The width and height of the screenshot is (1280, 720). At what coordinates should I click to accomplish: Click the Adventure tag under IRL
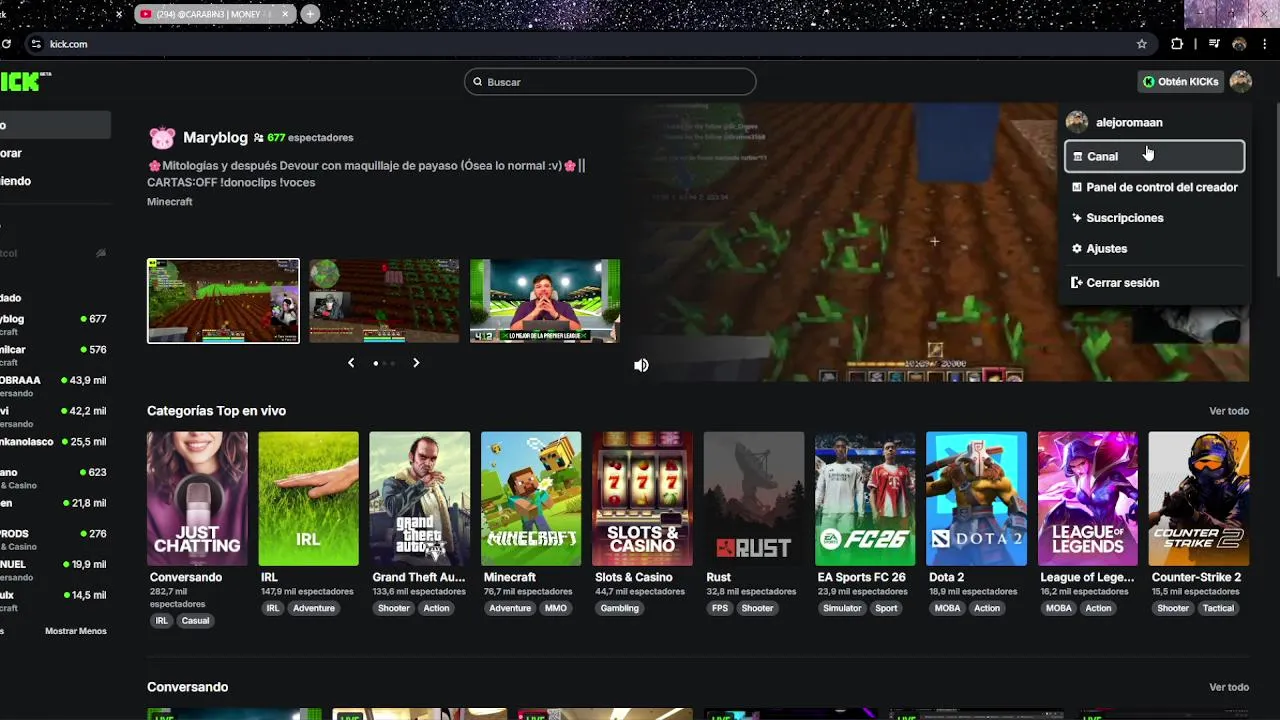pos(314,608)
